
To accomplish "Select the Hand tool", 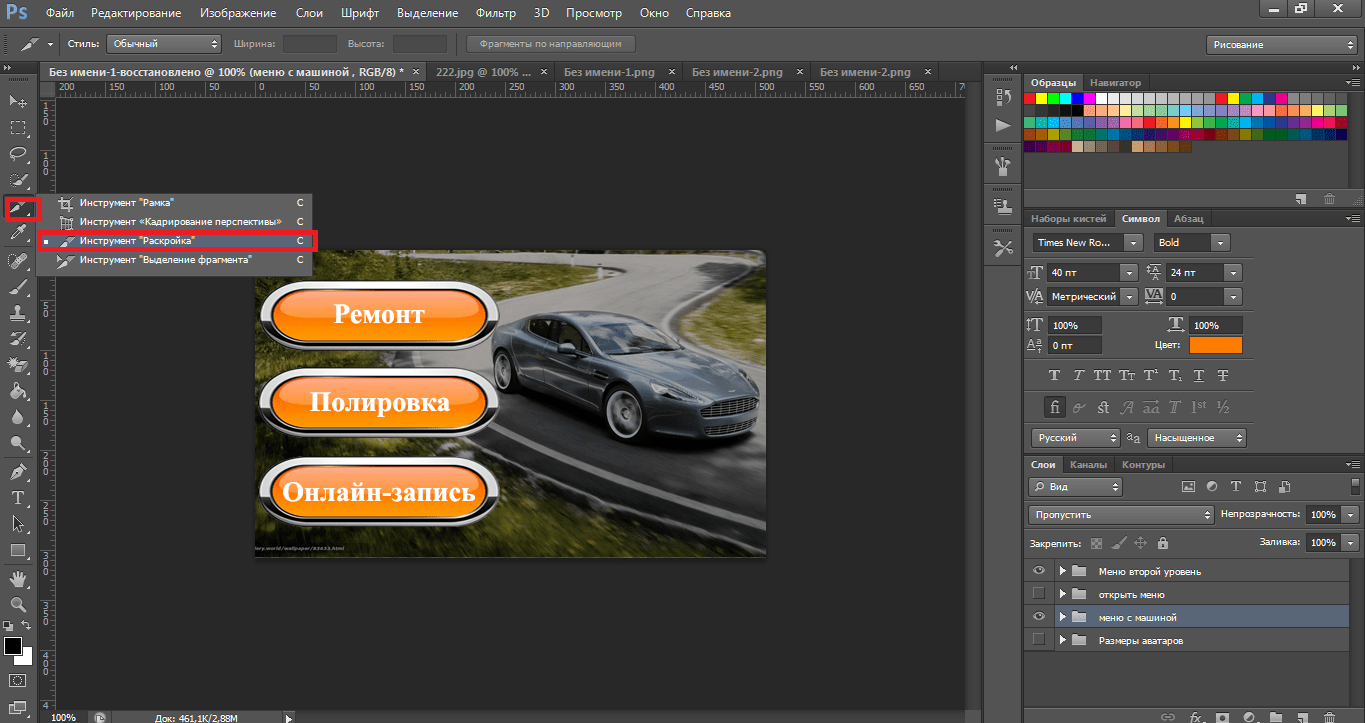I will pos(18,578).
